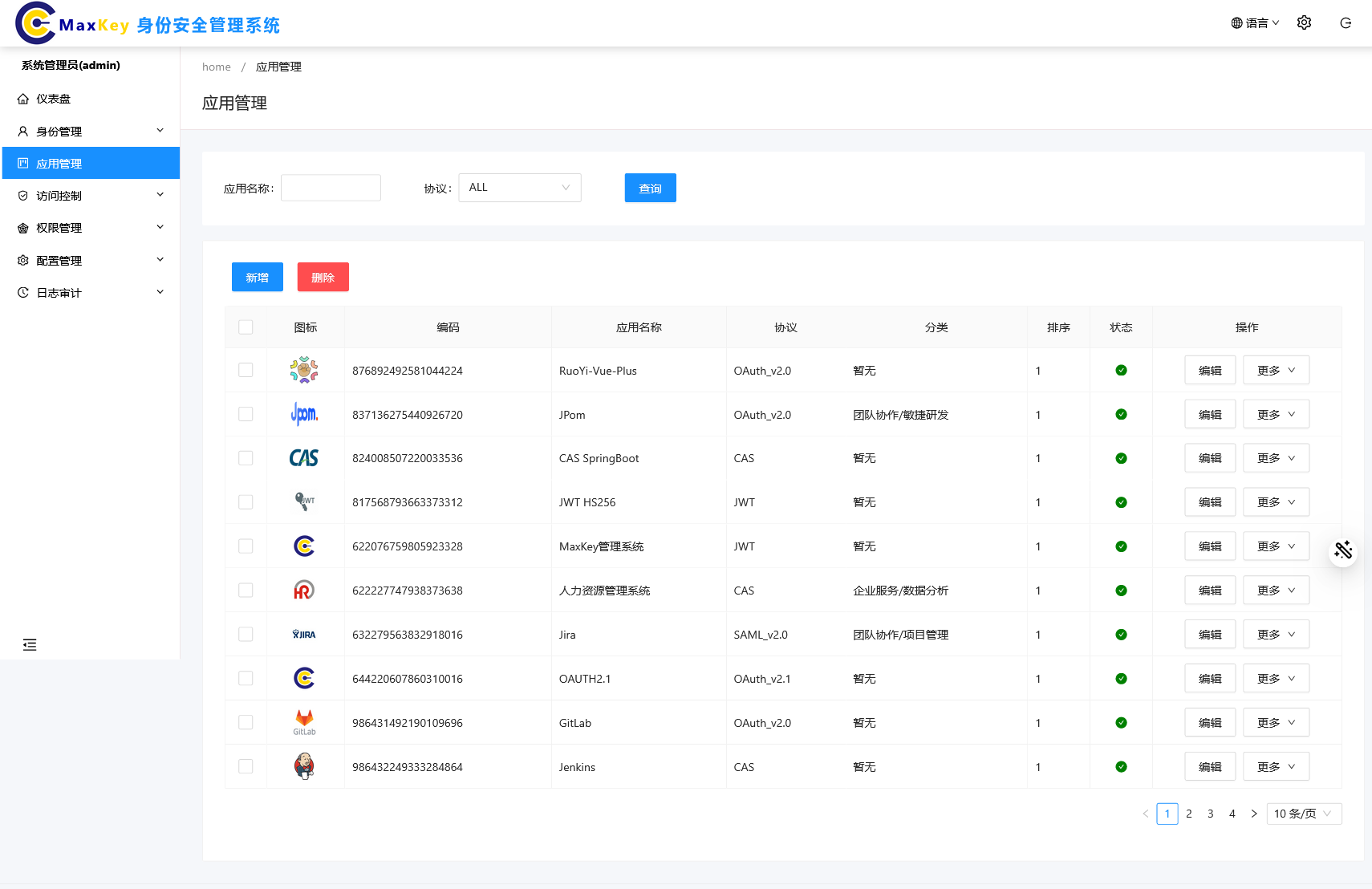1372x889 pixels.
Task: Expand the 身份管理 sidebar menu
Action: [x=90, y=132]
